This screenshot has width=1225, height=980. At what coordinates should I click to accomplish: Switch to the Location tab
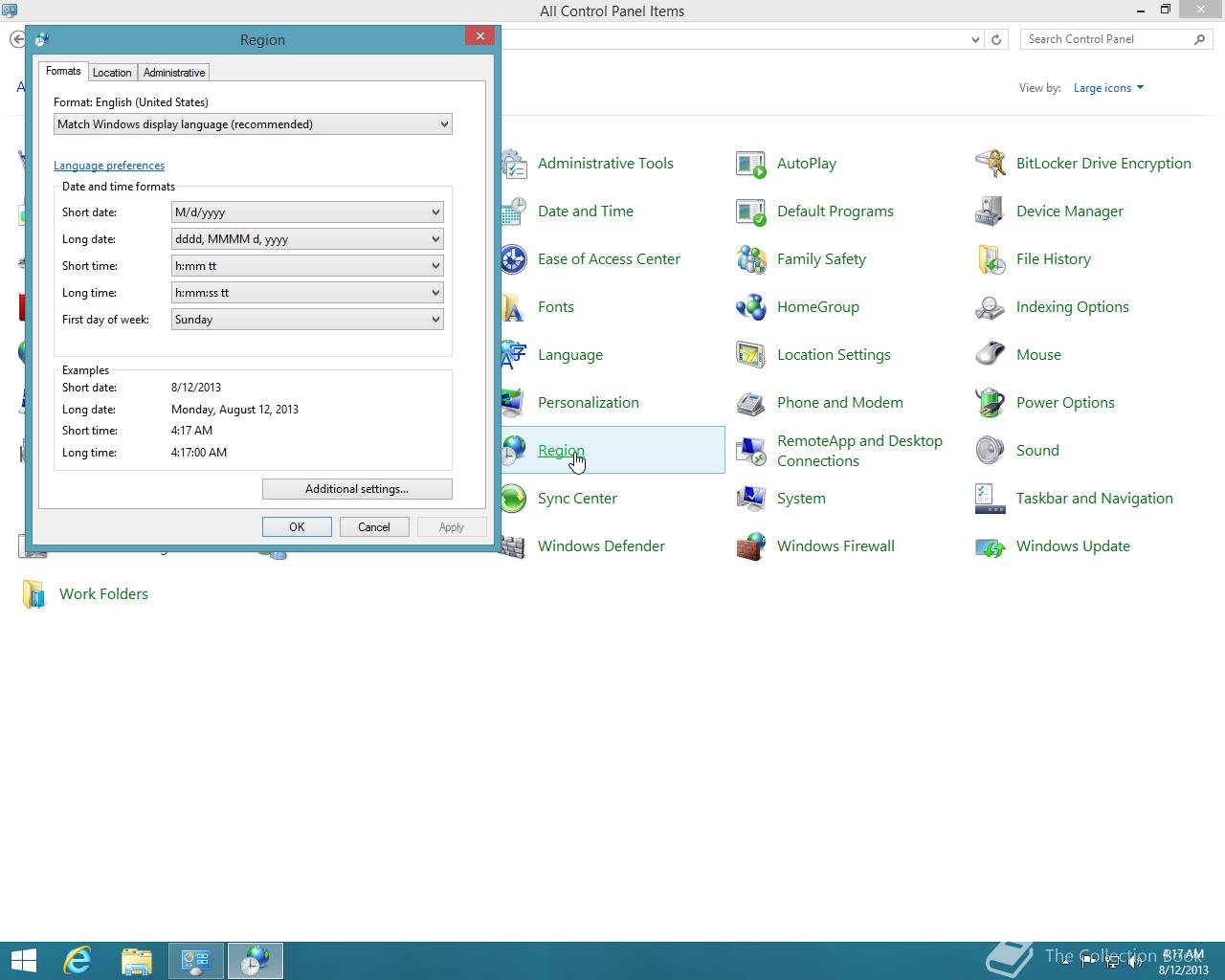pyautogui.click(x=112, y=73)
